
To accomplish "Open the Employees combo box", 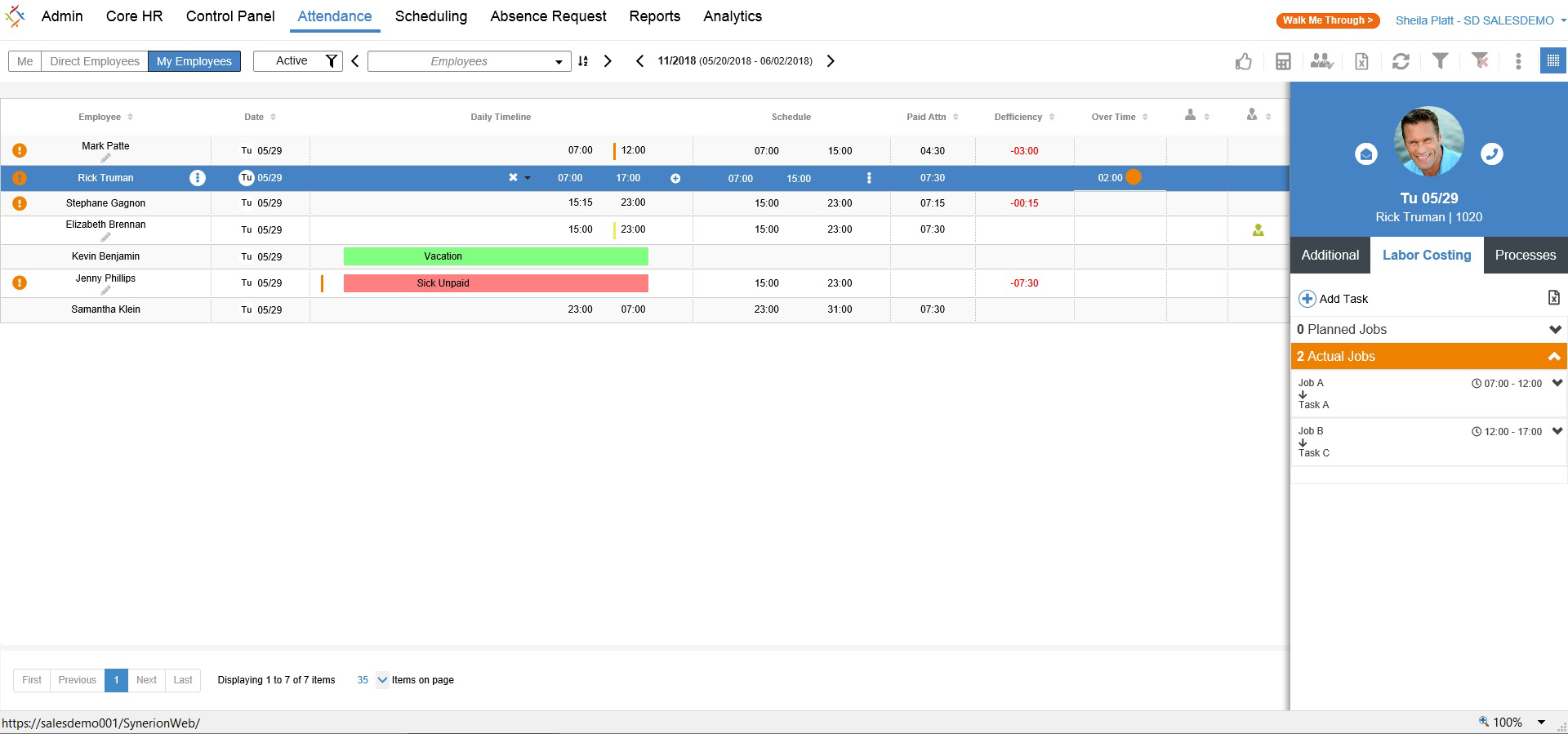I will tap(469, 61).
